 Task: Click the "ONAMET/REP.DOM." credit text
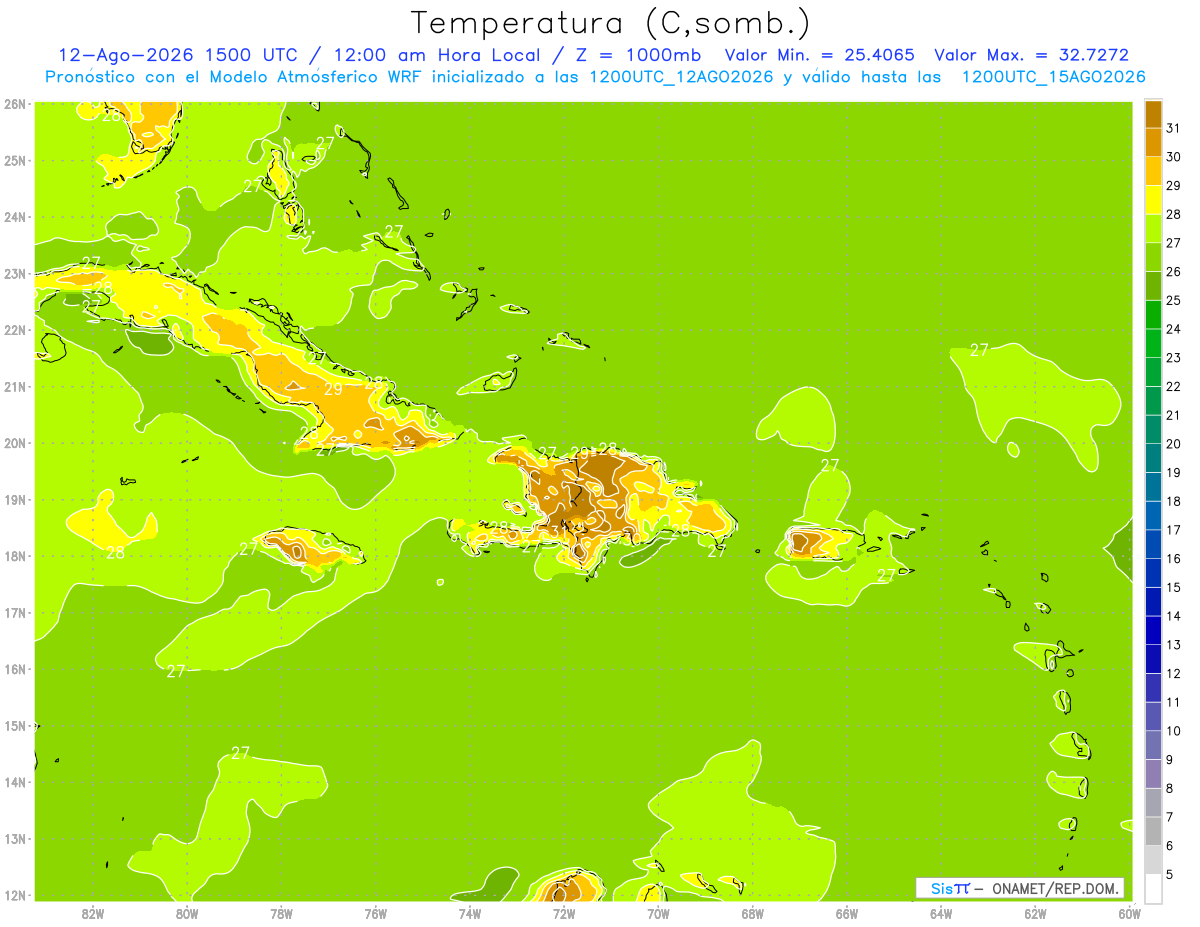(x=1055, y=888)
